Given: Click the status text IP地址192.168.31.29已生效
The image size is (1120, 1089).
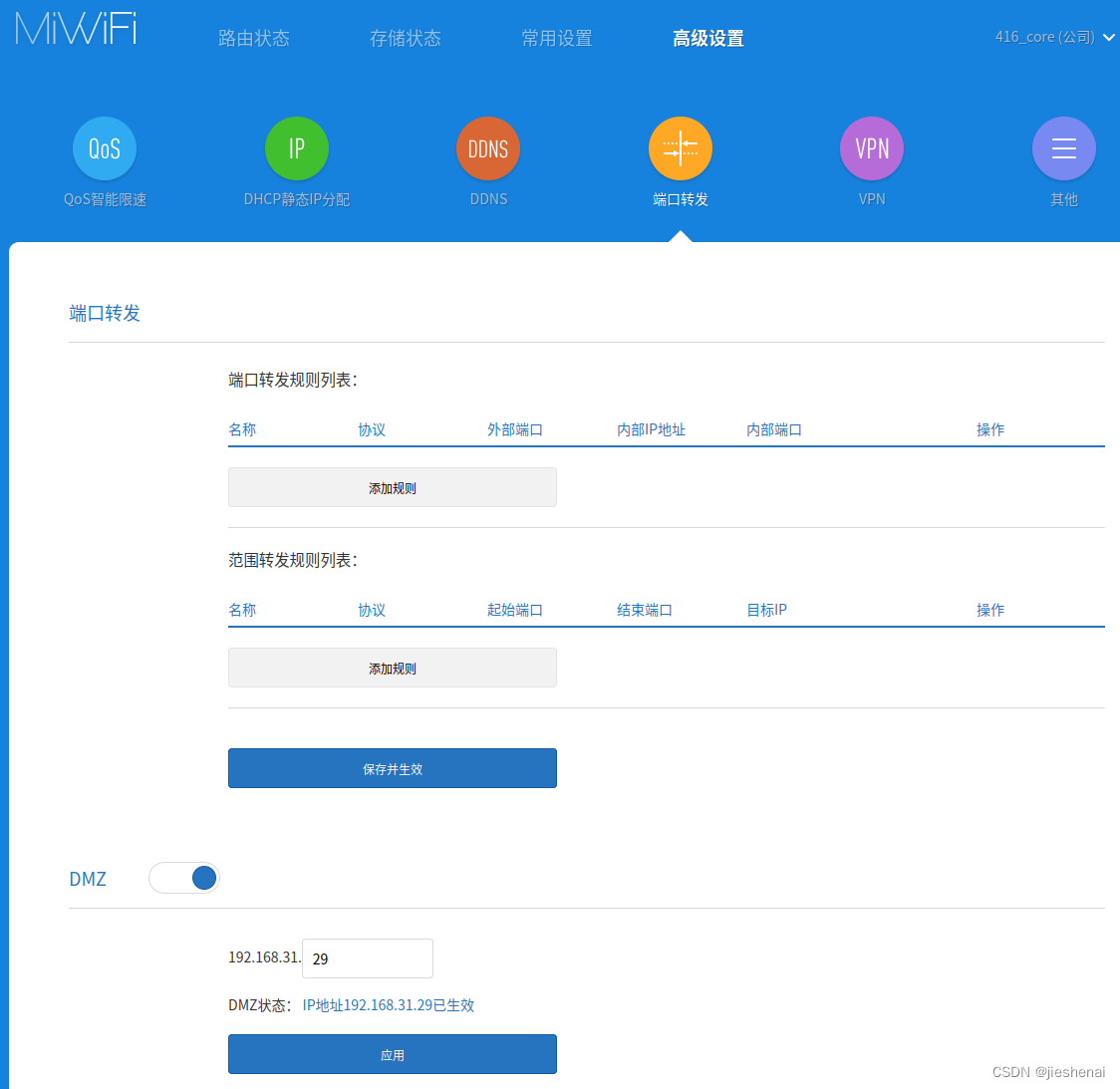Looking at the screenshot, I should pos(388,1004).
